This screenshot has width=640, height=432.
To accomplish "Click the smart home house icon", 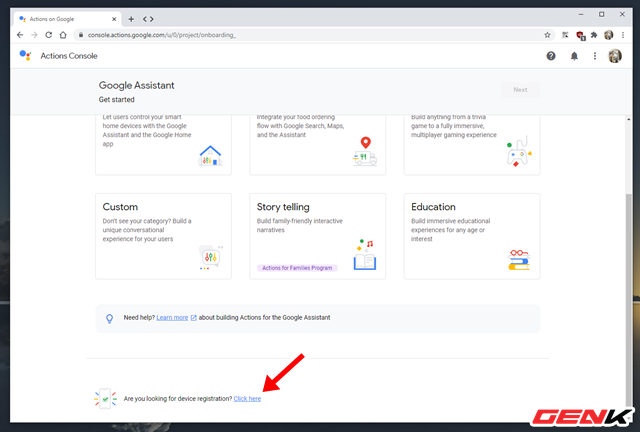I will click(x=210, y=156).
